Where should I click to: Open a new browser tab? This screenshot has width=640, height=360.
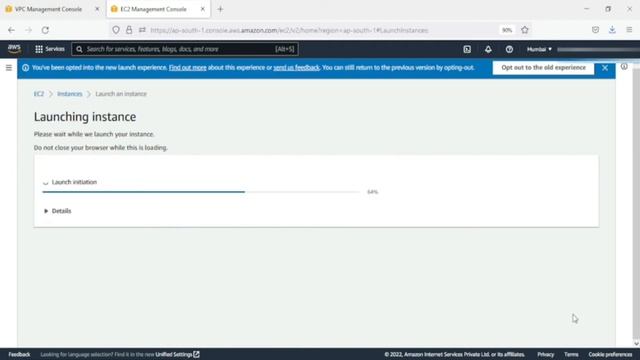pyautogui.click(x=220, y=9)
